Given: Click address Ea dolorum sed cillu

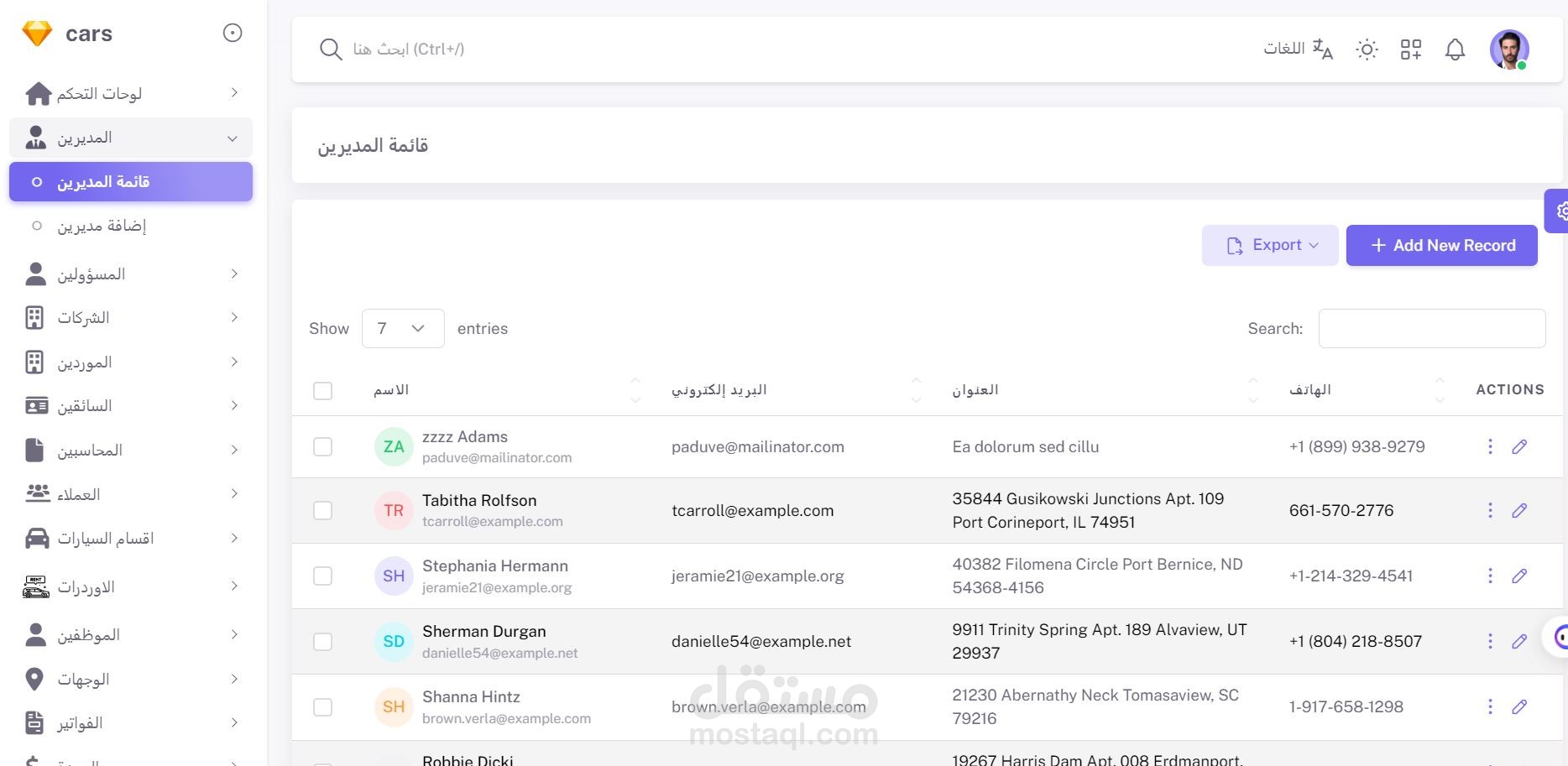Looking at the screenshot, I should pos(1026,447).
